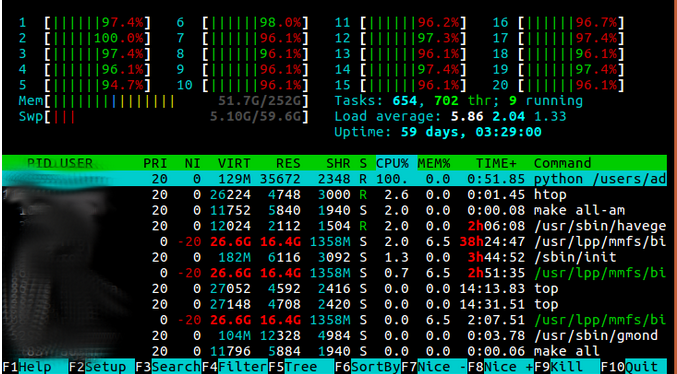Click the Load average values
677x374 pixels.
[509, 117]
